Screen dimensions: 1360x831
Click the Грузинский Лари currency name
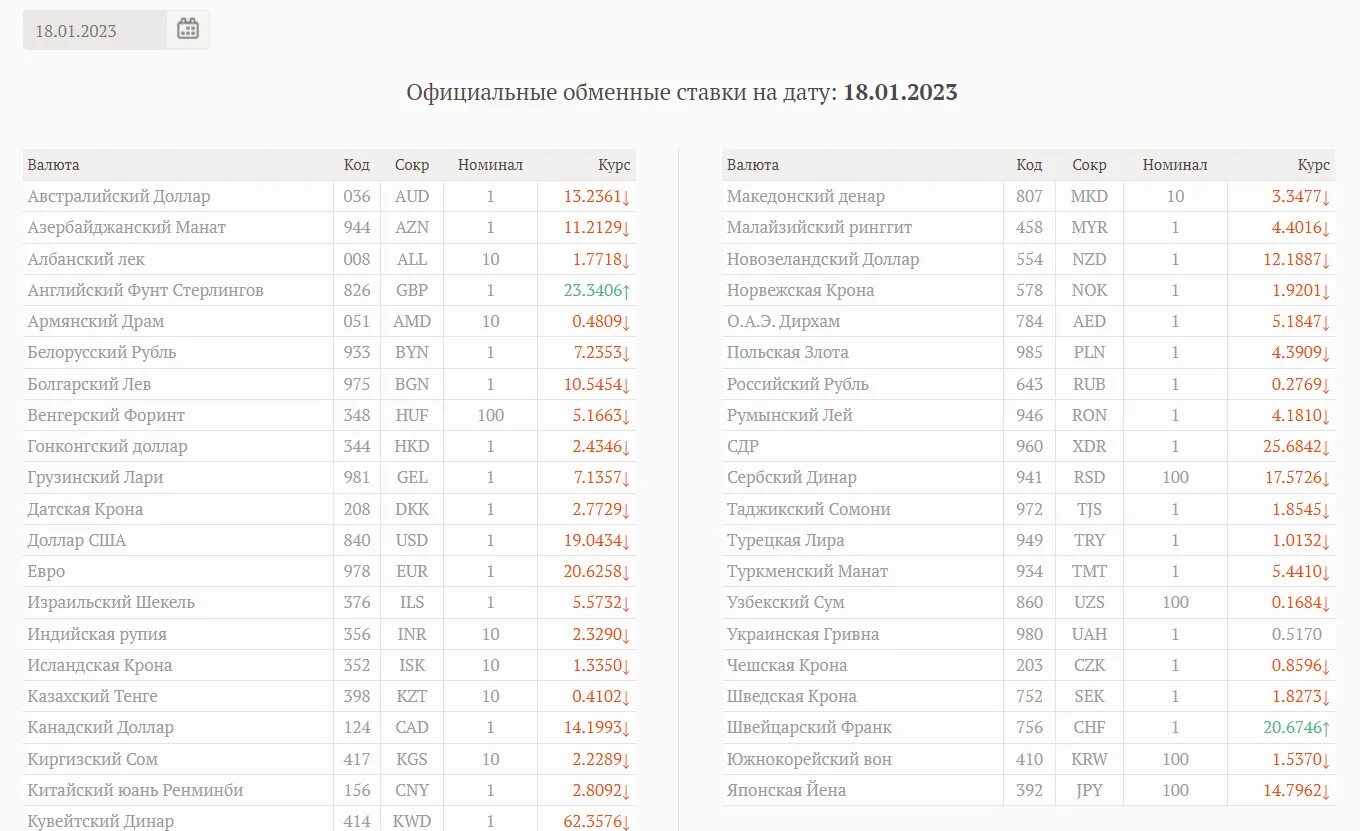[95, 478]
